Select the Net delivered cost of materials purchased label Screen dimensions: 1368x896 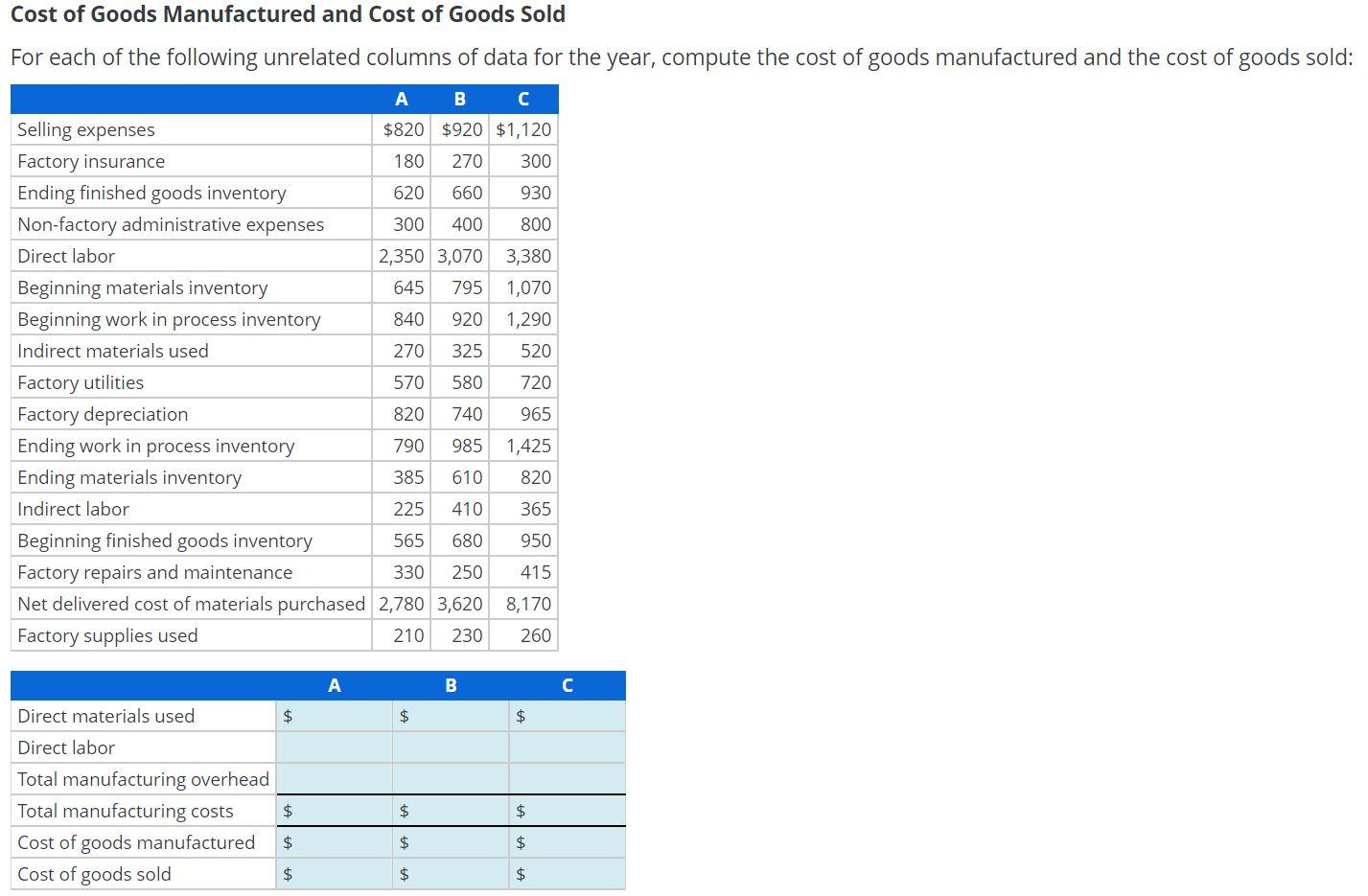point(191,604)
